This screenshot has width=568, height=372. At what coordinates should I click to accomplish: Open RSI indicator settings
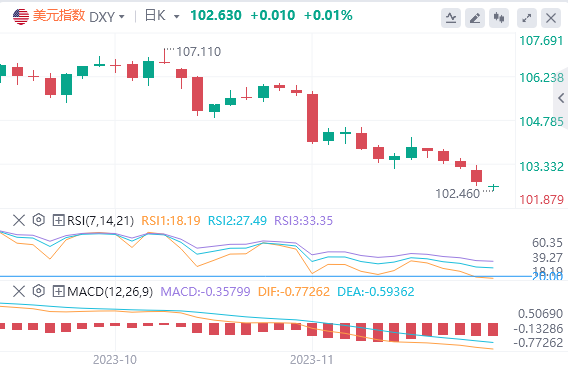click(38, 220)
